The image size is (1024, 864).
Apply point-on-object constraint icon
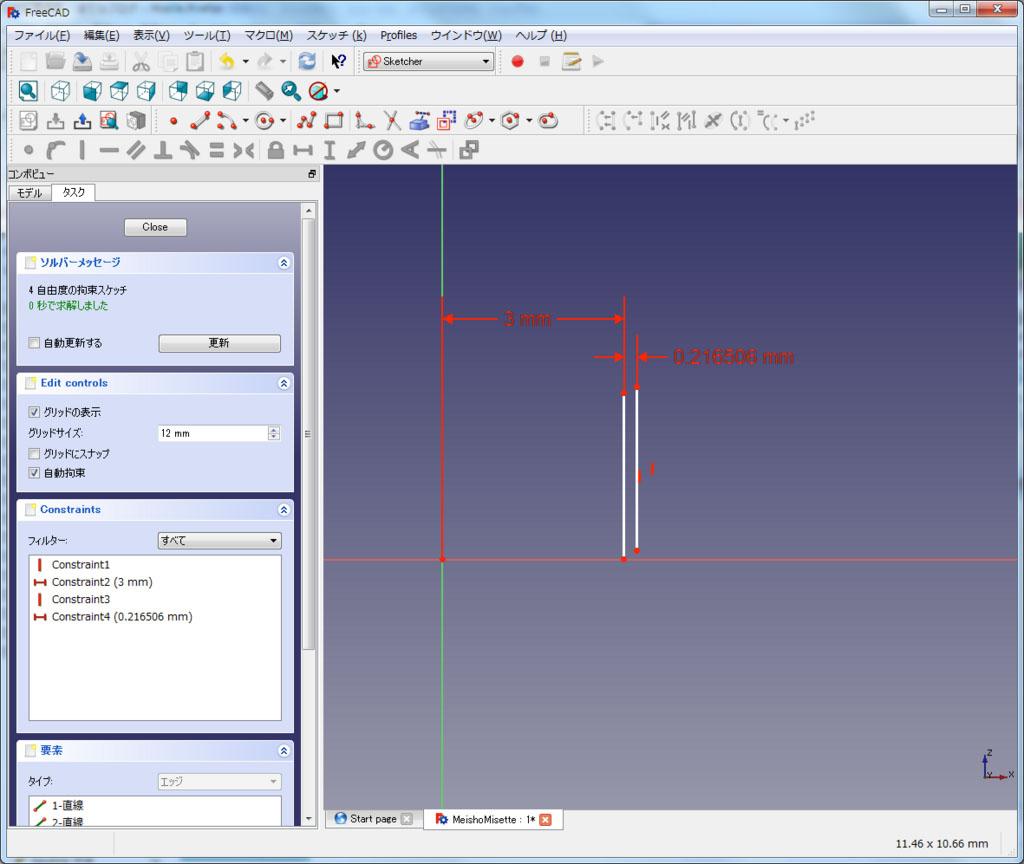56,151
